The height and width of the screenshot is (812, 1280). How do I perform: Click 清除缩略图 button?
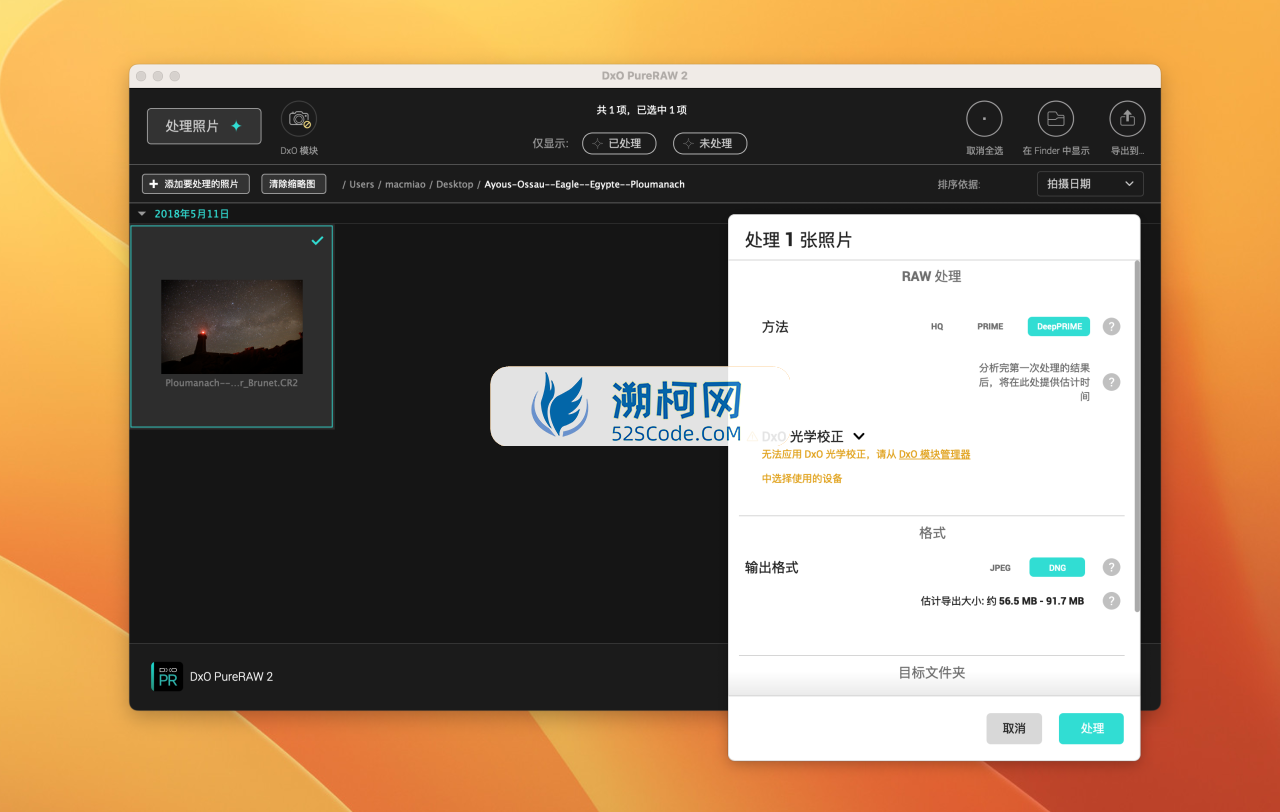click(294, 184)
